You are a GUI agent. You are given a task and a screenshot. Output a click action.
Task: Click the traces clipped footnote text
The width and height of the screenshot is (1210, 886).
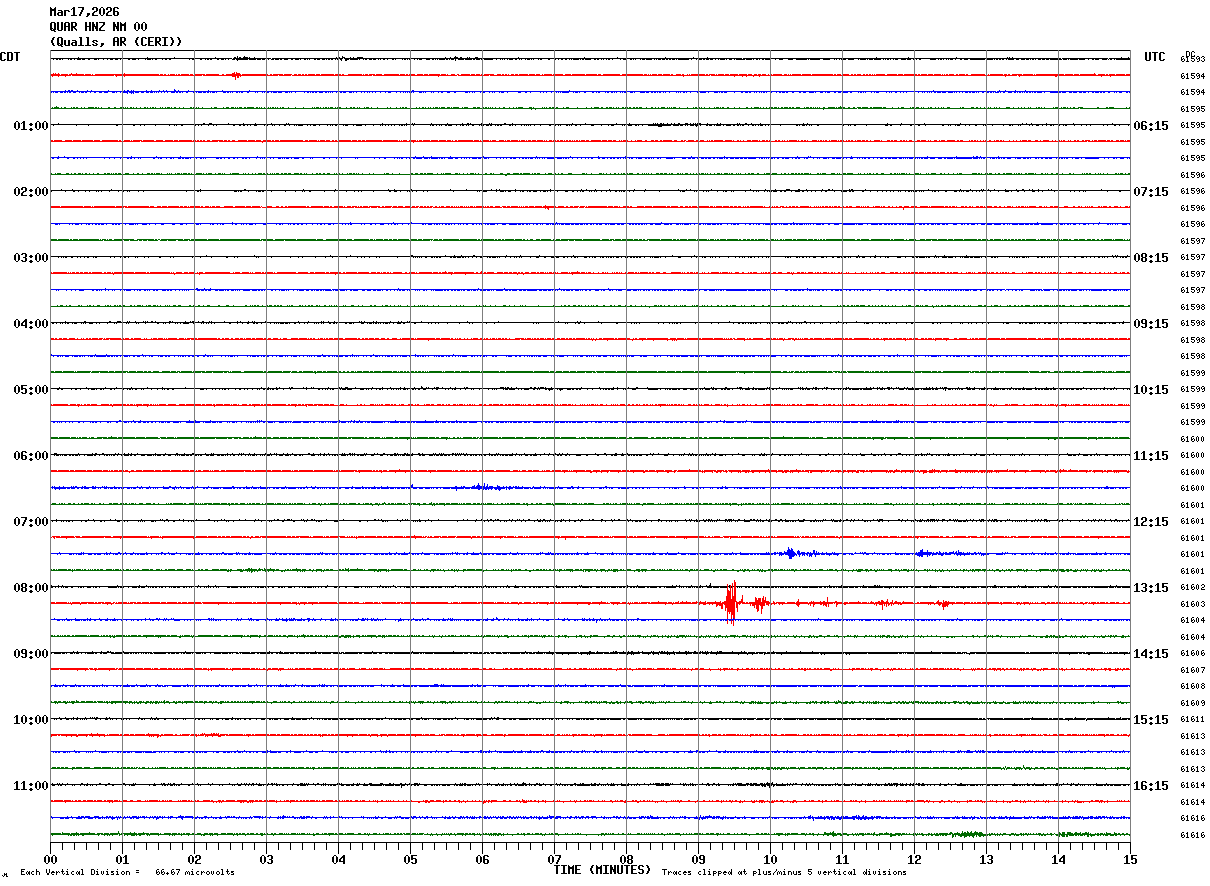[784, 873]
